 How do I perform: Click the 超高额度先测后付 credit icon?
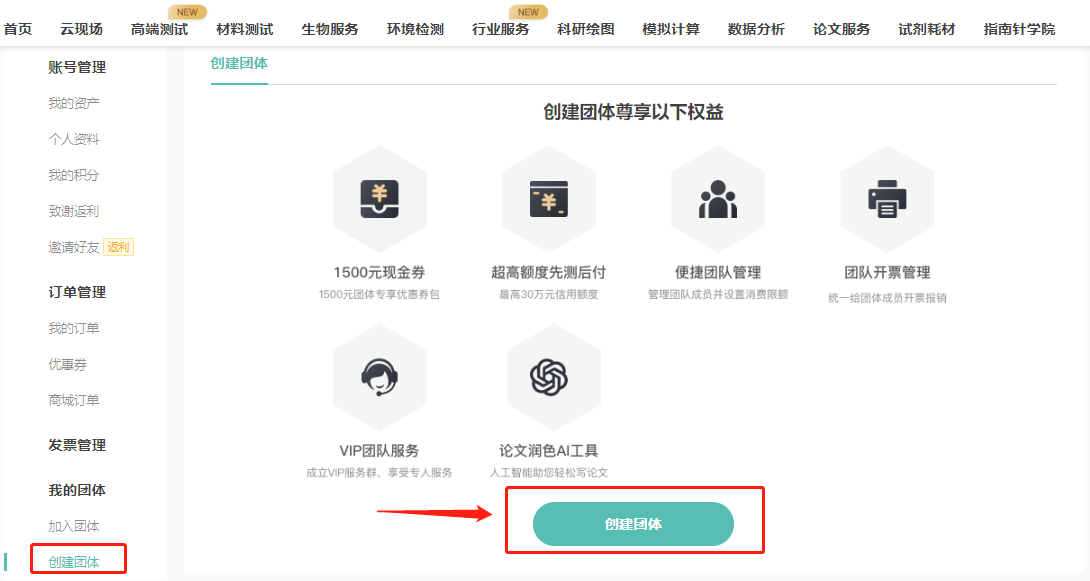(548, 197)
